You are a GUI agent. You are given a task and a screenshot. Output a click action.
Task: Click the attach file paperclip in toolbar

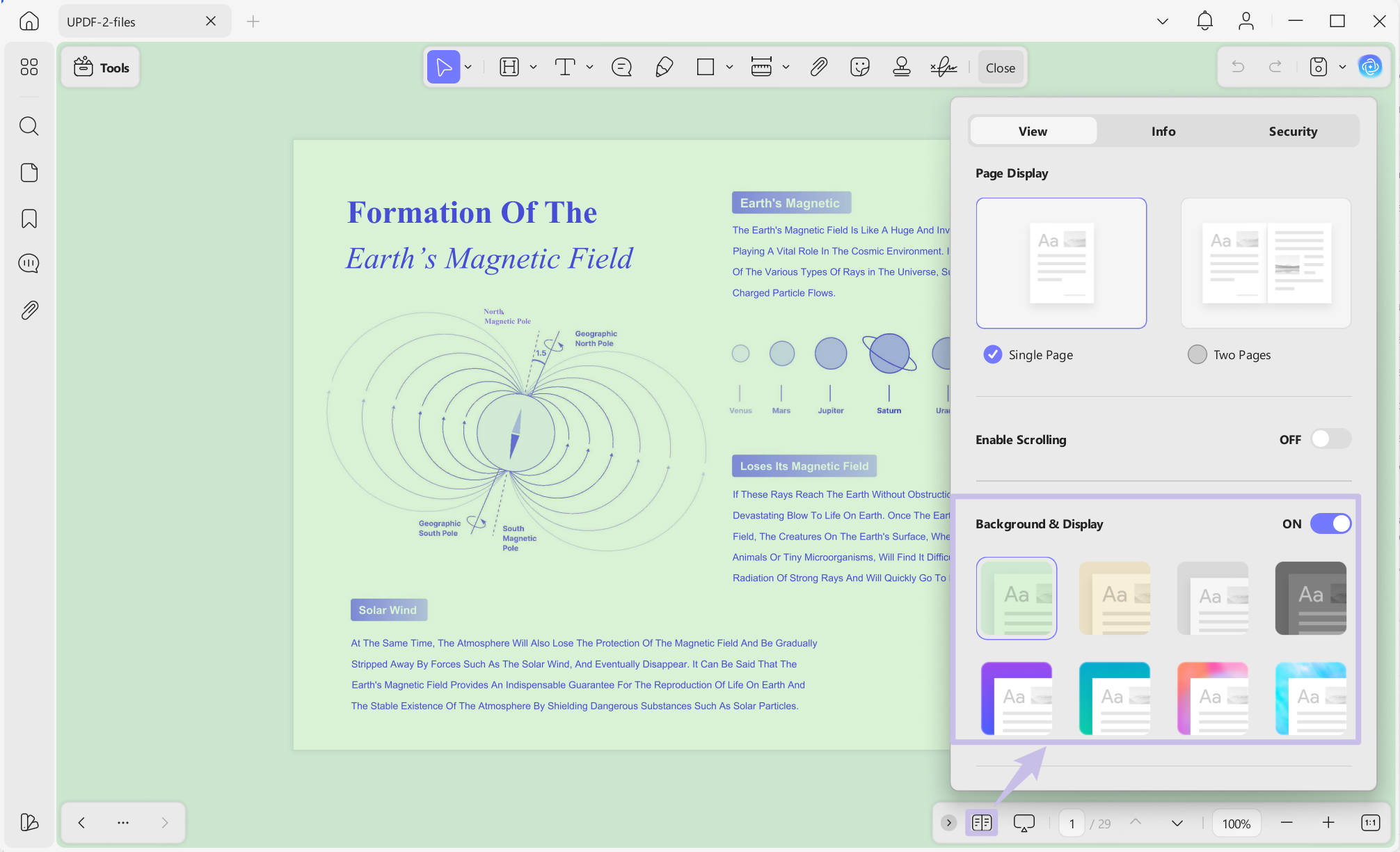point(818,68)
